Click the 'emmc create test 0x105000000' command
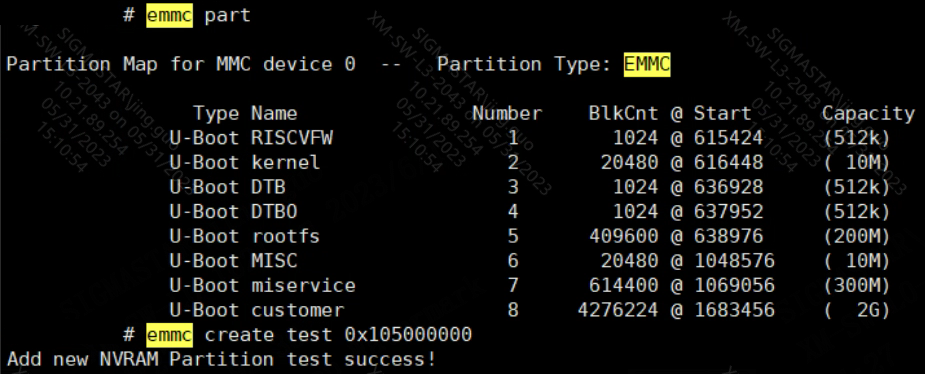 [x=309, y=335]
